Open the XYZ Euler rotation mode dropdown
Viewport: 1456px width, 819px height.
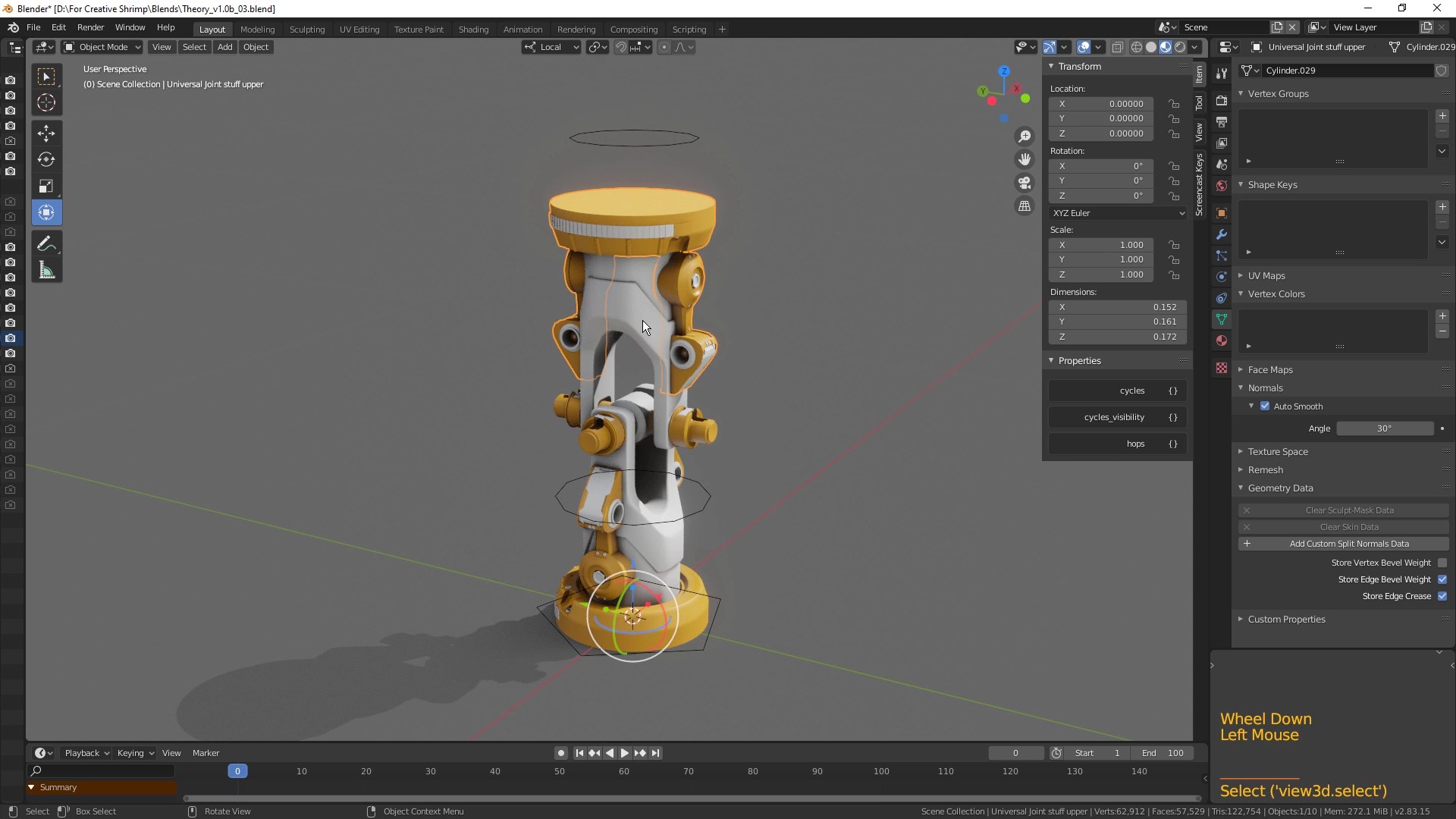click(x=1117, y=213)
